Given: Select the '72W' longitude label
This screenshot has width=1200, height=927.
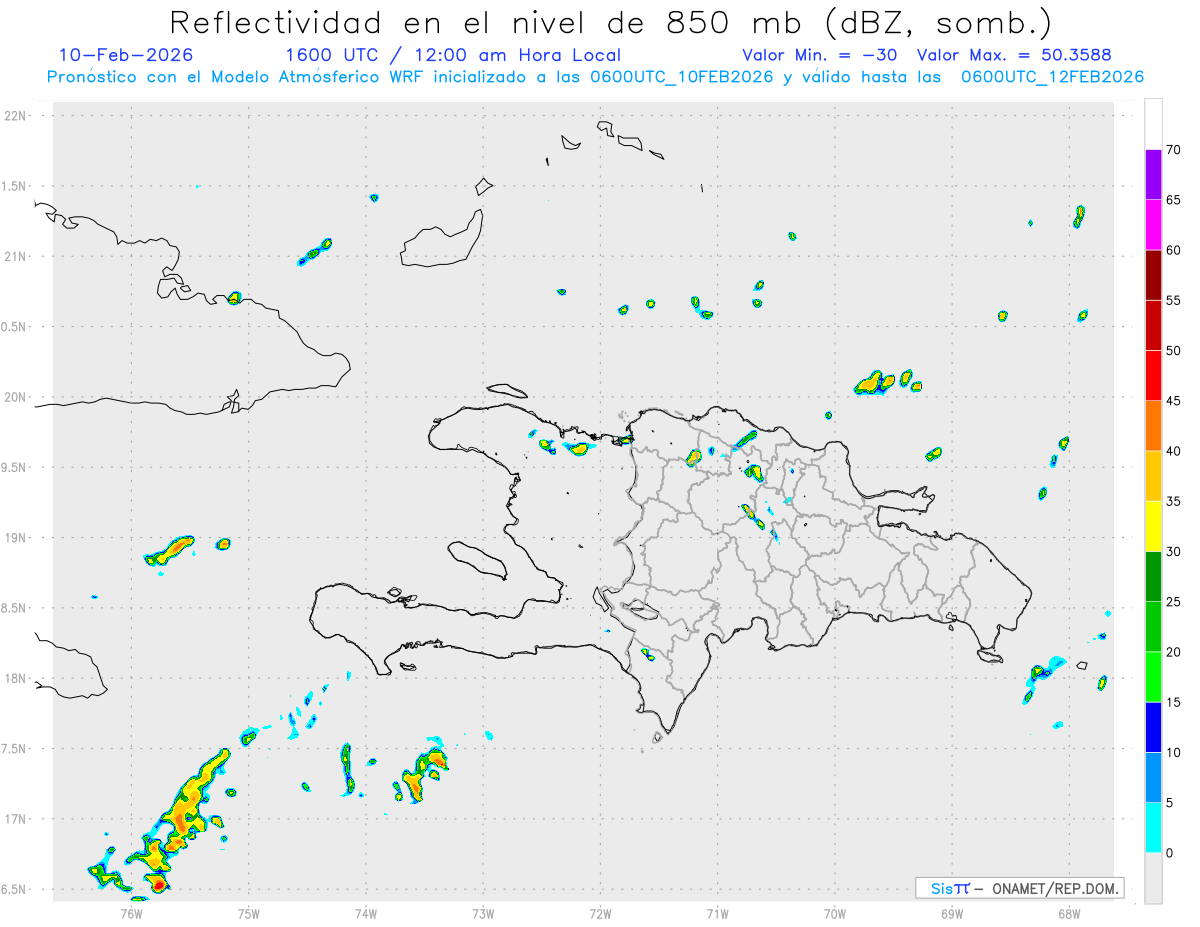Looking at the screenshot, I should [600, 913].
